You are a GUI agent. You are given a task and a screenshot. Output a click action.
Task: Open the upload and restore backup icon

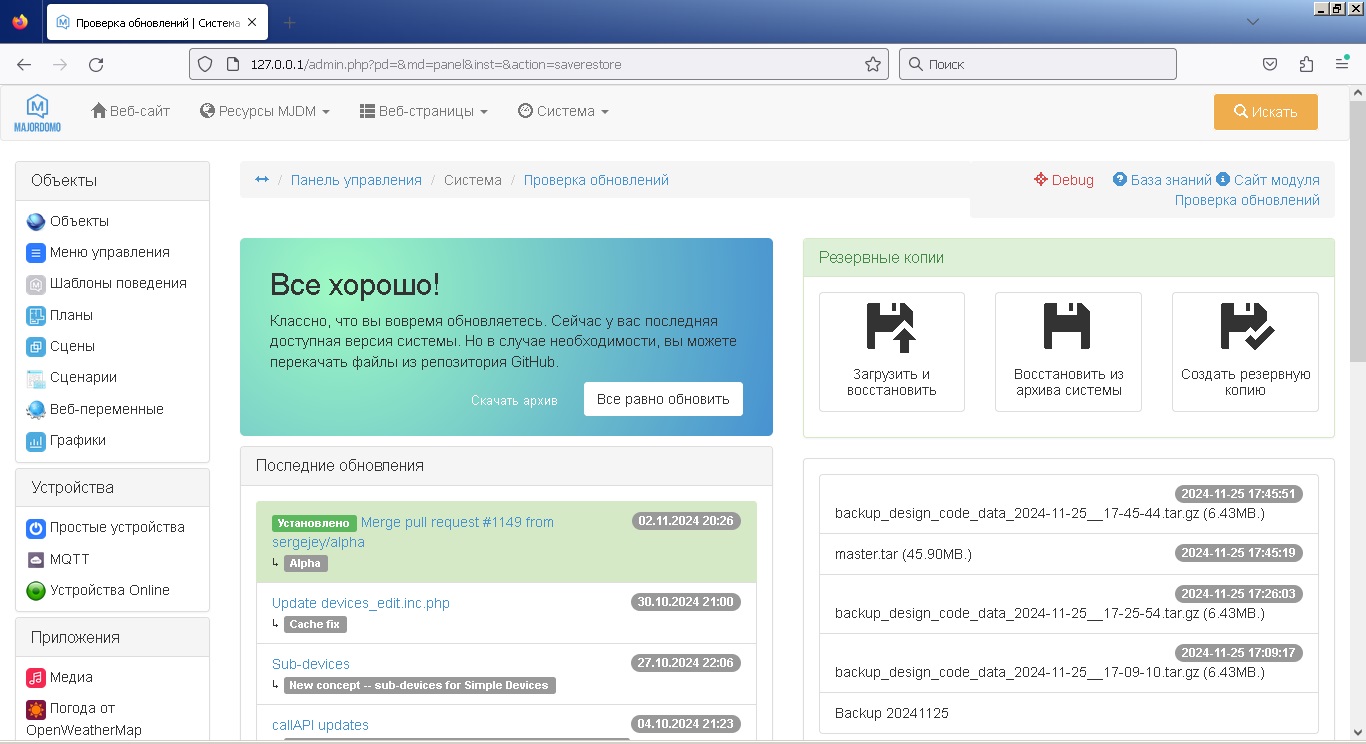coord(891,328)
